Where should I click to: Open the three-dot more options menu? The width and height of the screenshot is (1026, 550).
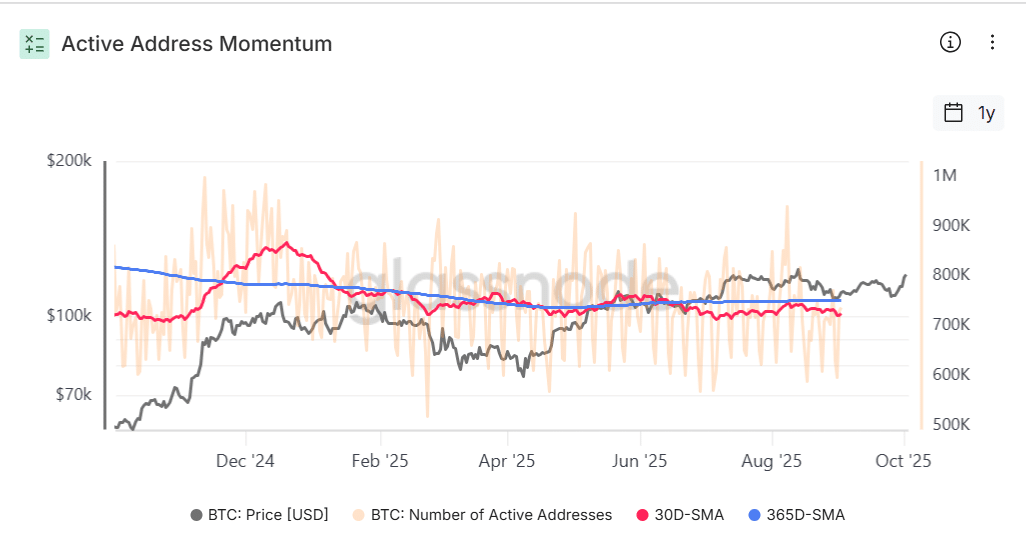992,42
